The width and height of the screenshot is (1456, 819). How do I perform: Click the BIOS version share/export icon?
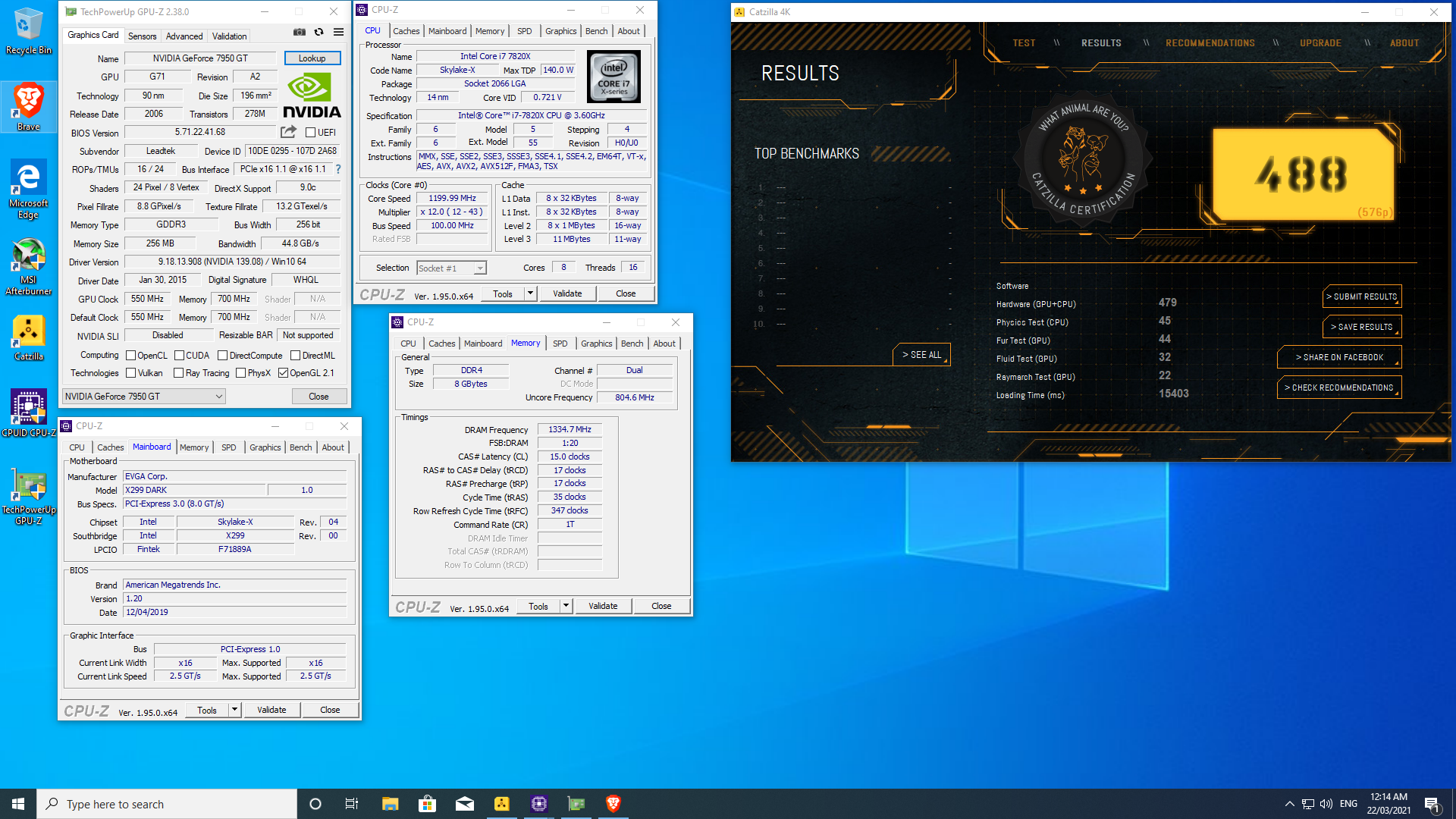click(288, 132)
